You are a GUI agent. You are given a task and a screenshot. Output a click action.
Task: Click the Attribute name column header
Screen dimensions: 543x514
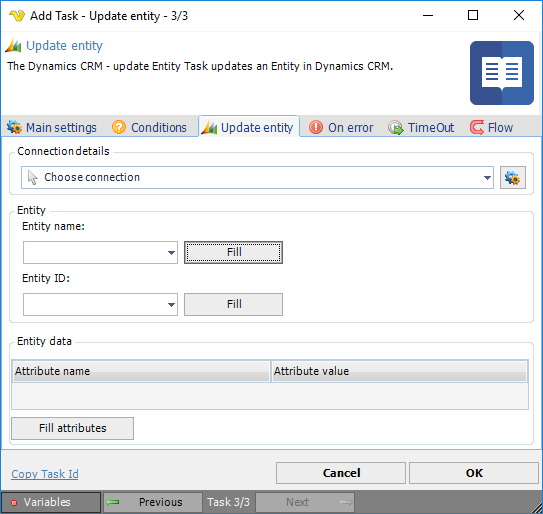141,371
